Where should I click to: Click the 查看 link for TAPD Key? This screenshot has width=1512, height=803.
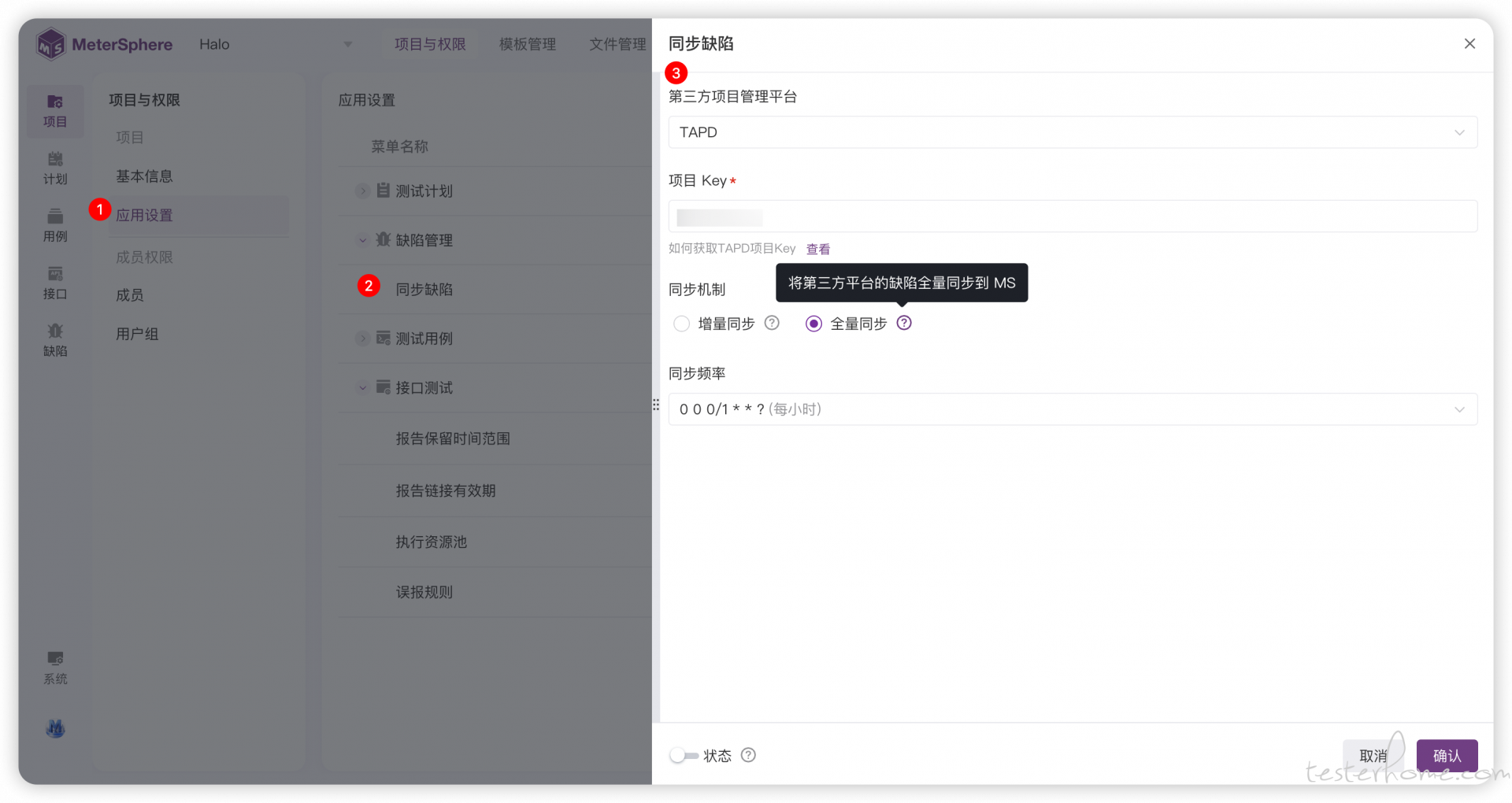(x=818, y=249)
